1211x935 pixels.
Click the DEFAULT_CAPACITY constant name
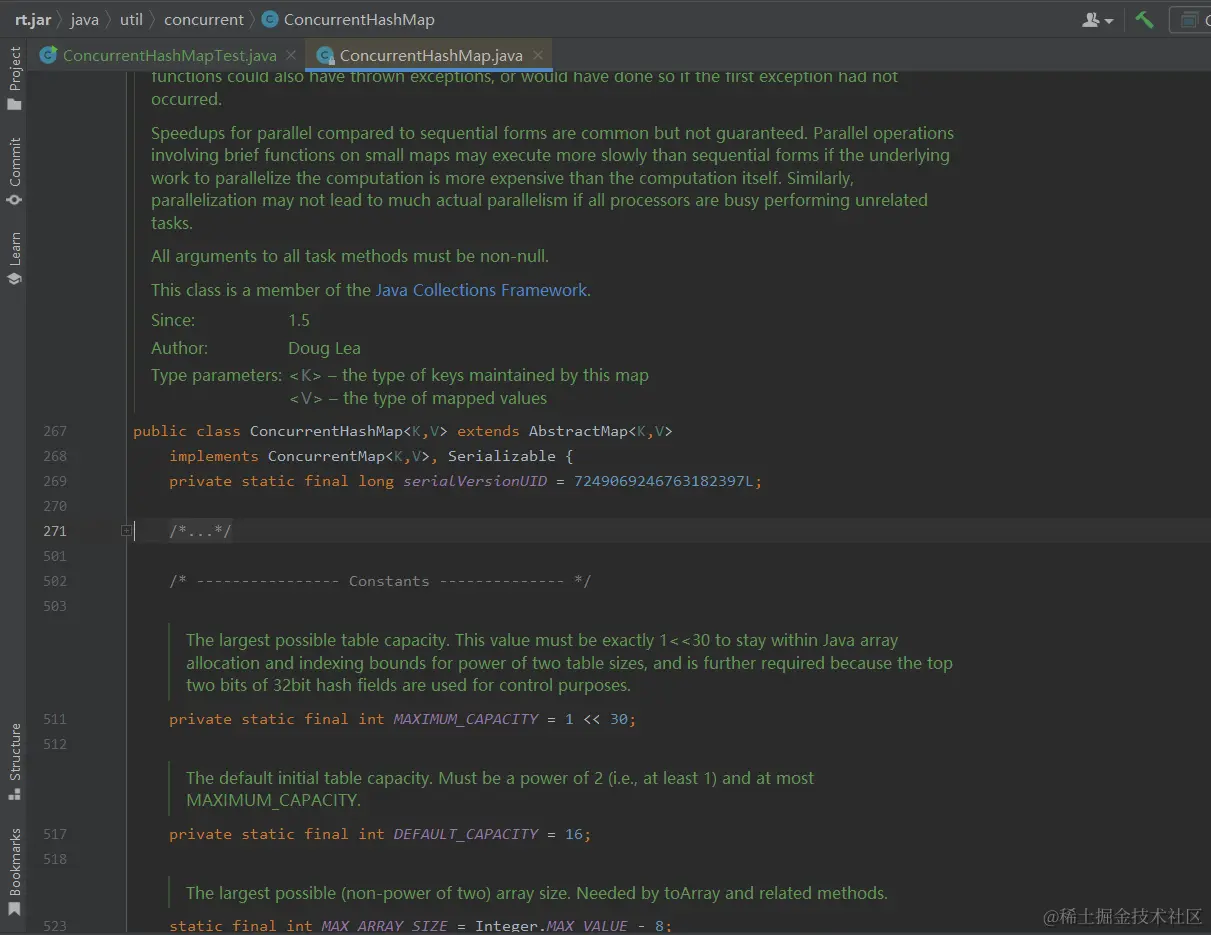tap(466, 834)
